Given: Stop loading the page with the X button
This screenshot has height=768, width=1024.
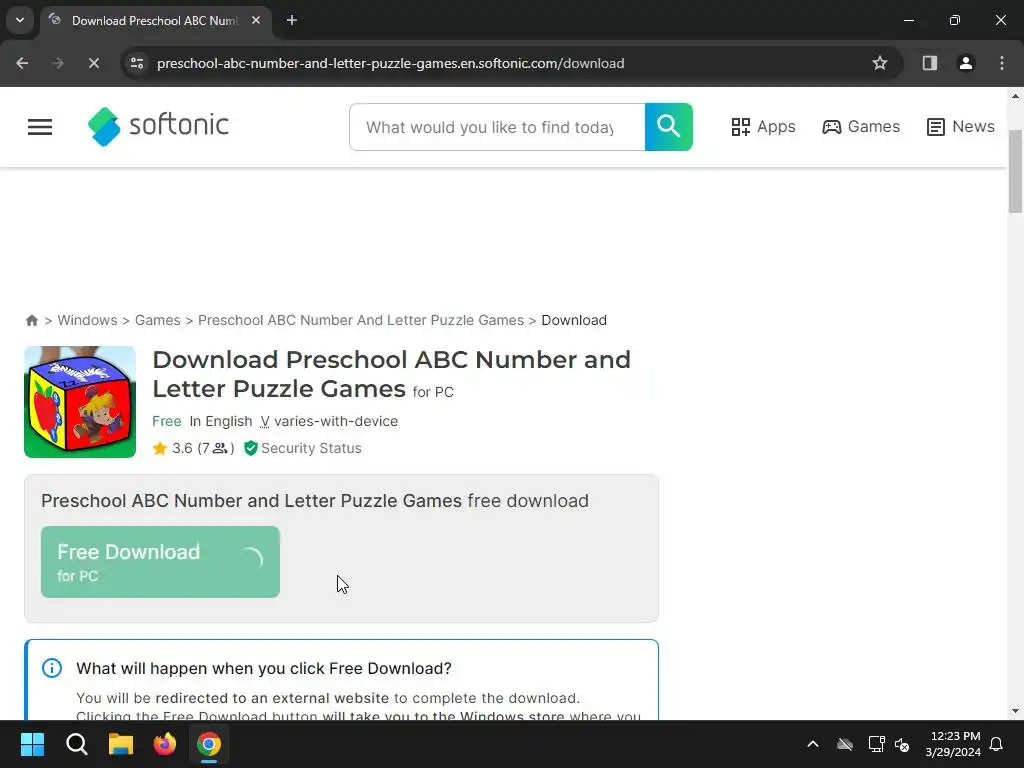Looking at the screenshot, I should [93, 63].
